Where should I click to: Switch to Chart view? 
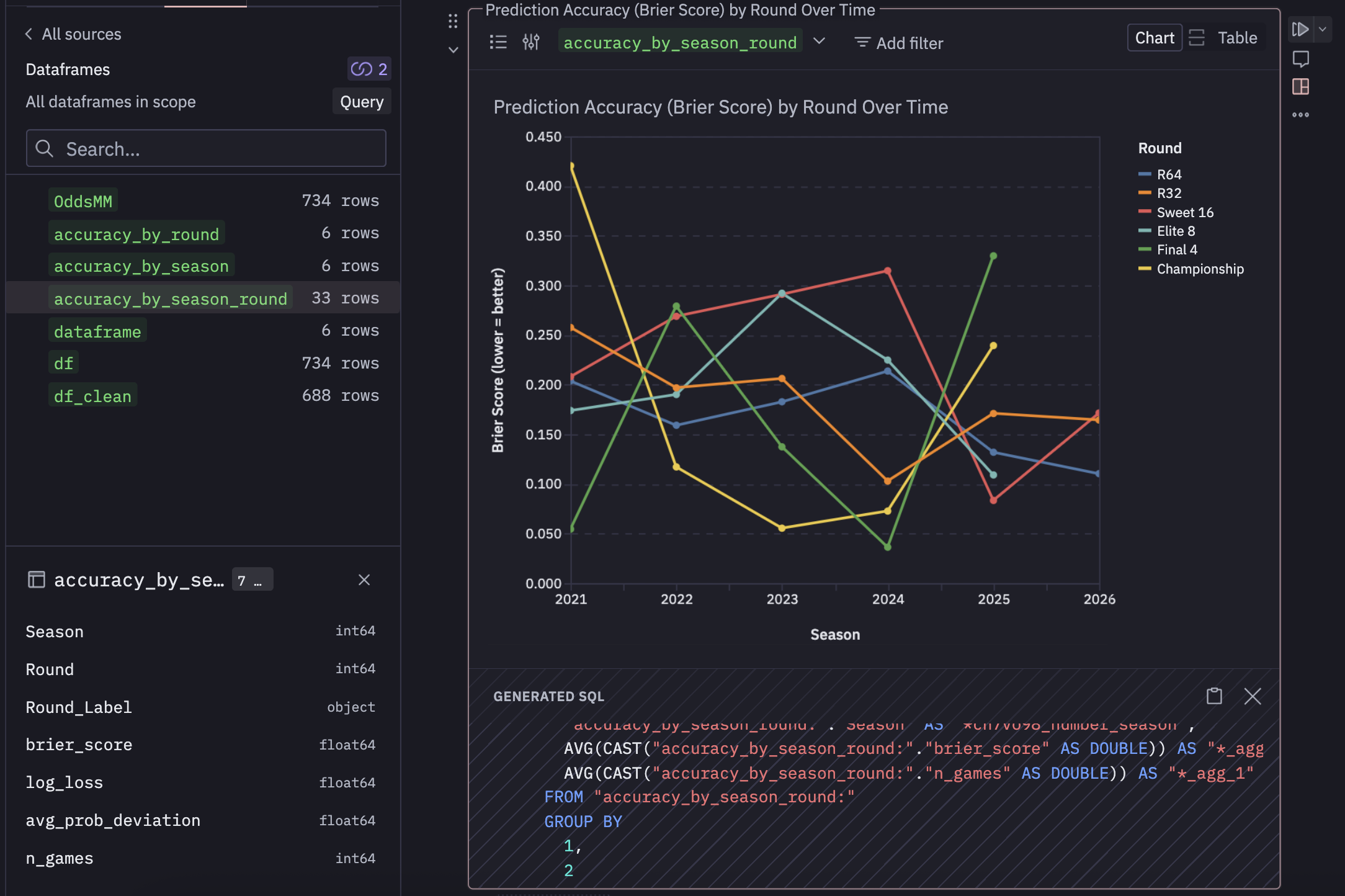(x=1154, y=38)
